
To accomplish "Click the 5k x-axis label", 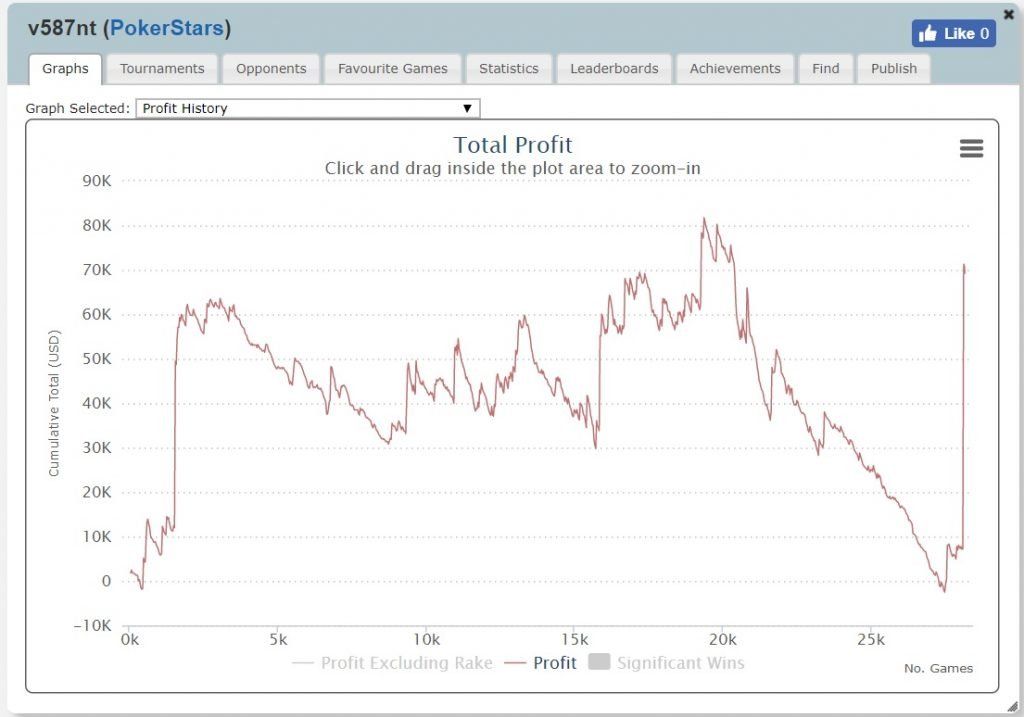I will [278, 640].
